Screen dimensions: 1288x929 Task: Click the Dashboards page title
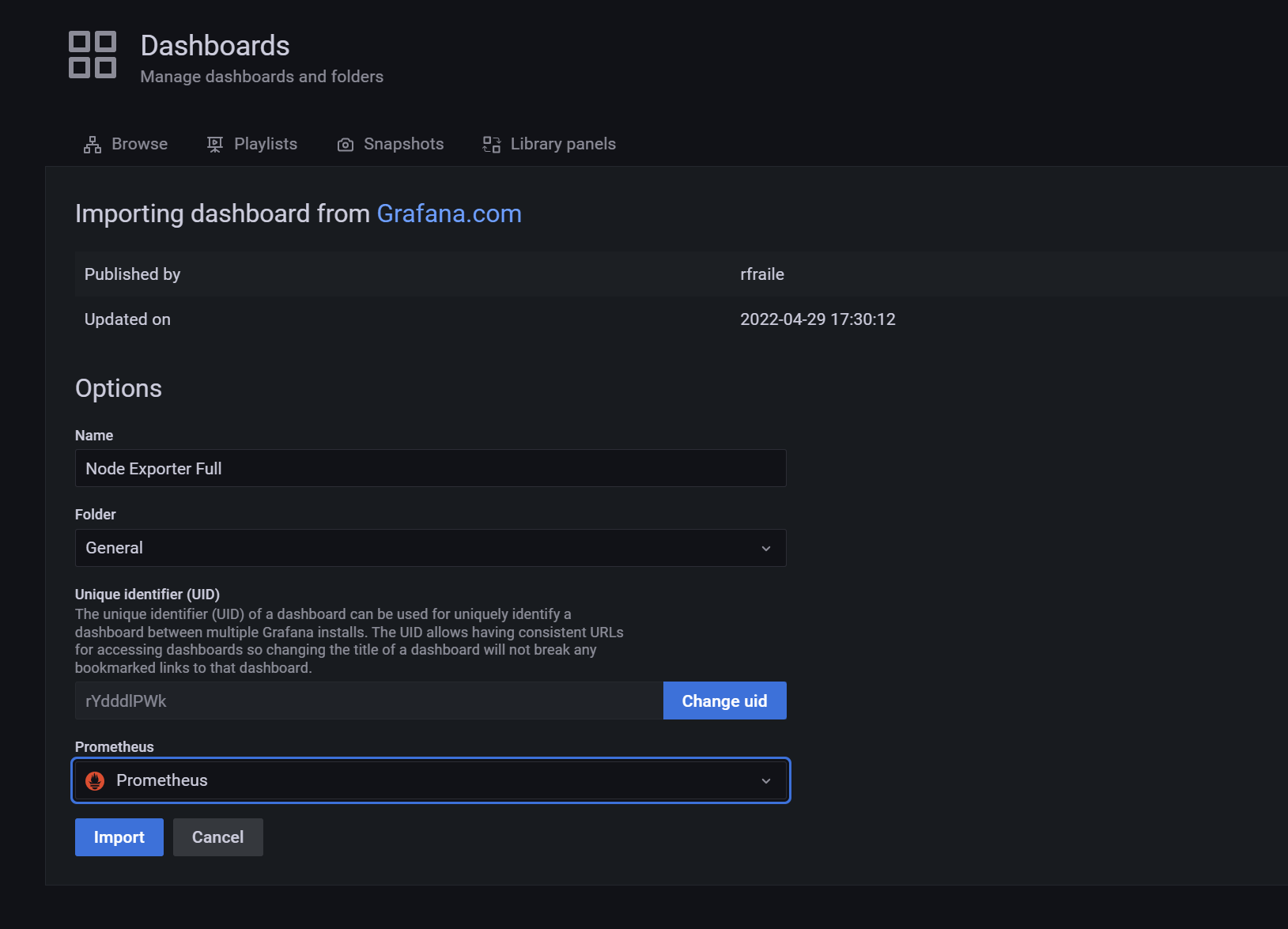(215, 46)
